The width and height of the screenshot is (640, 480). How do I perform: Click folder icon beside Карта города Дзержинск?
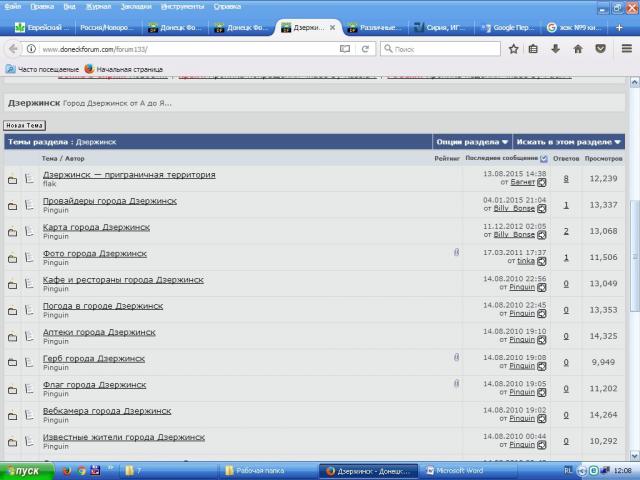coord(13,232)
